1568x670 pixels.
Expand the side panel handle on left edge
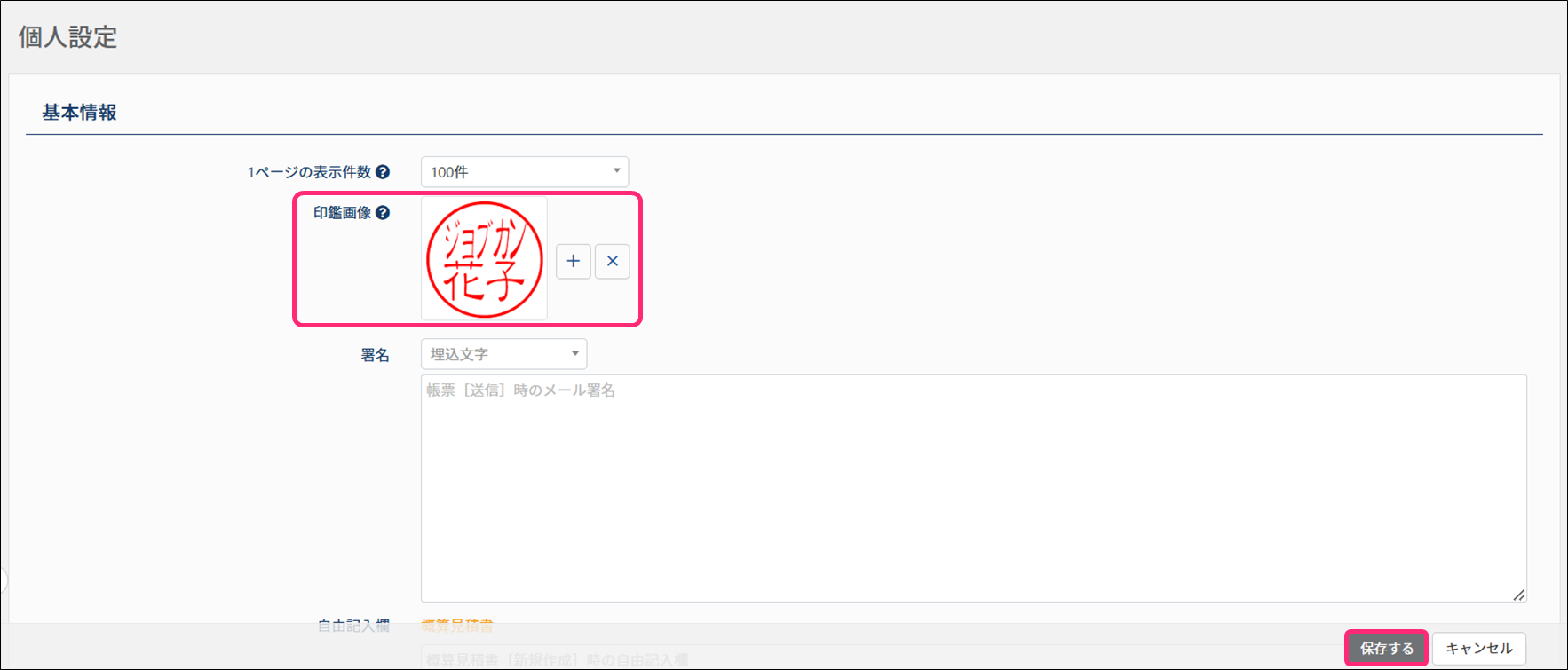pos(3,580)
